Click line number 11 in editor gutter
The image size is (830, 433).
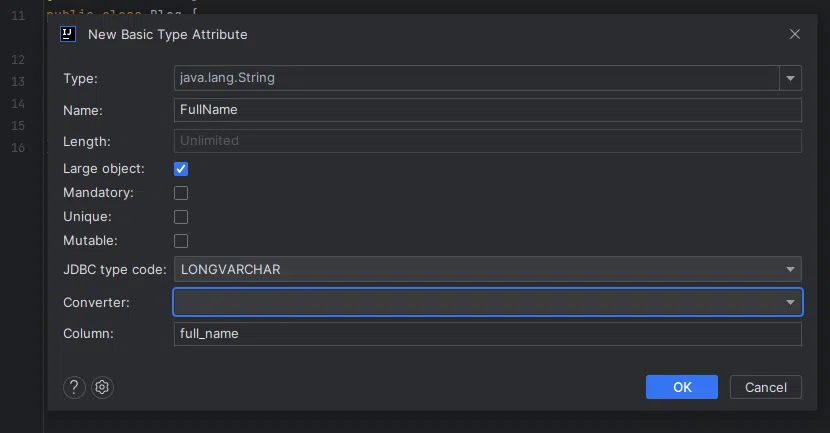(x=18, y=16)
